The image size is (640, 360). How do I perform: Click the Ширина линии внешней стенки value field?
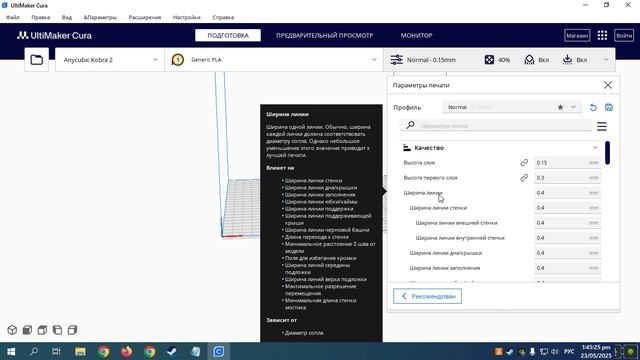coord(567,223)
